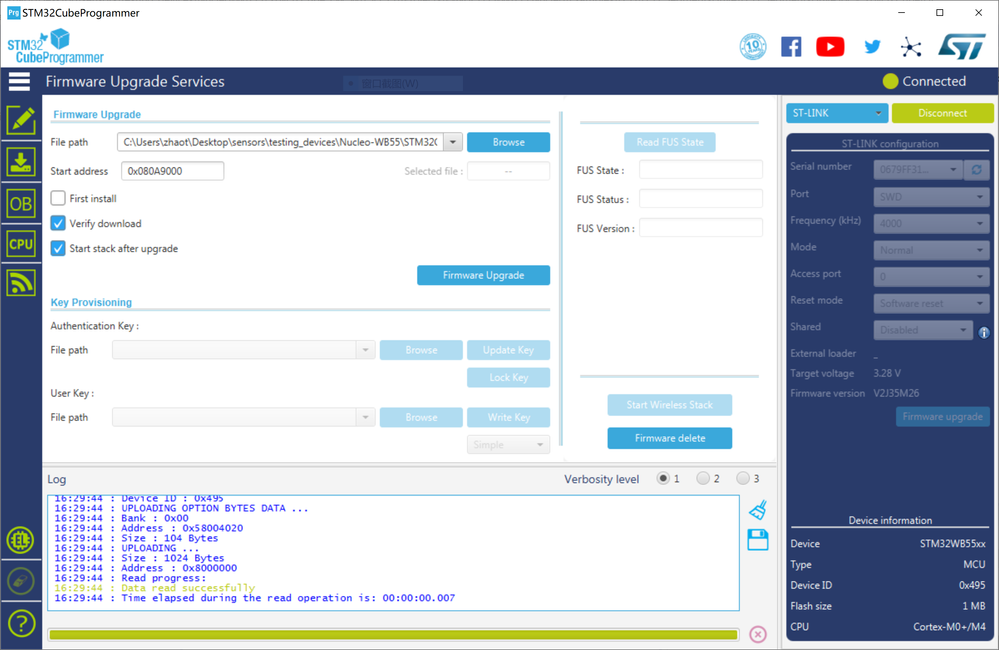Click the FUS Version field
Screen dimensions: 999x650
click(x=701, y=228)
